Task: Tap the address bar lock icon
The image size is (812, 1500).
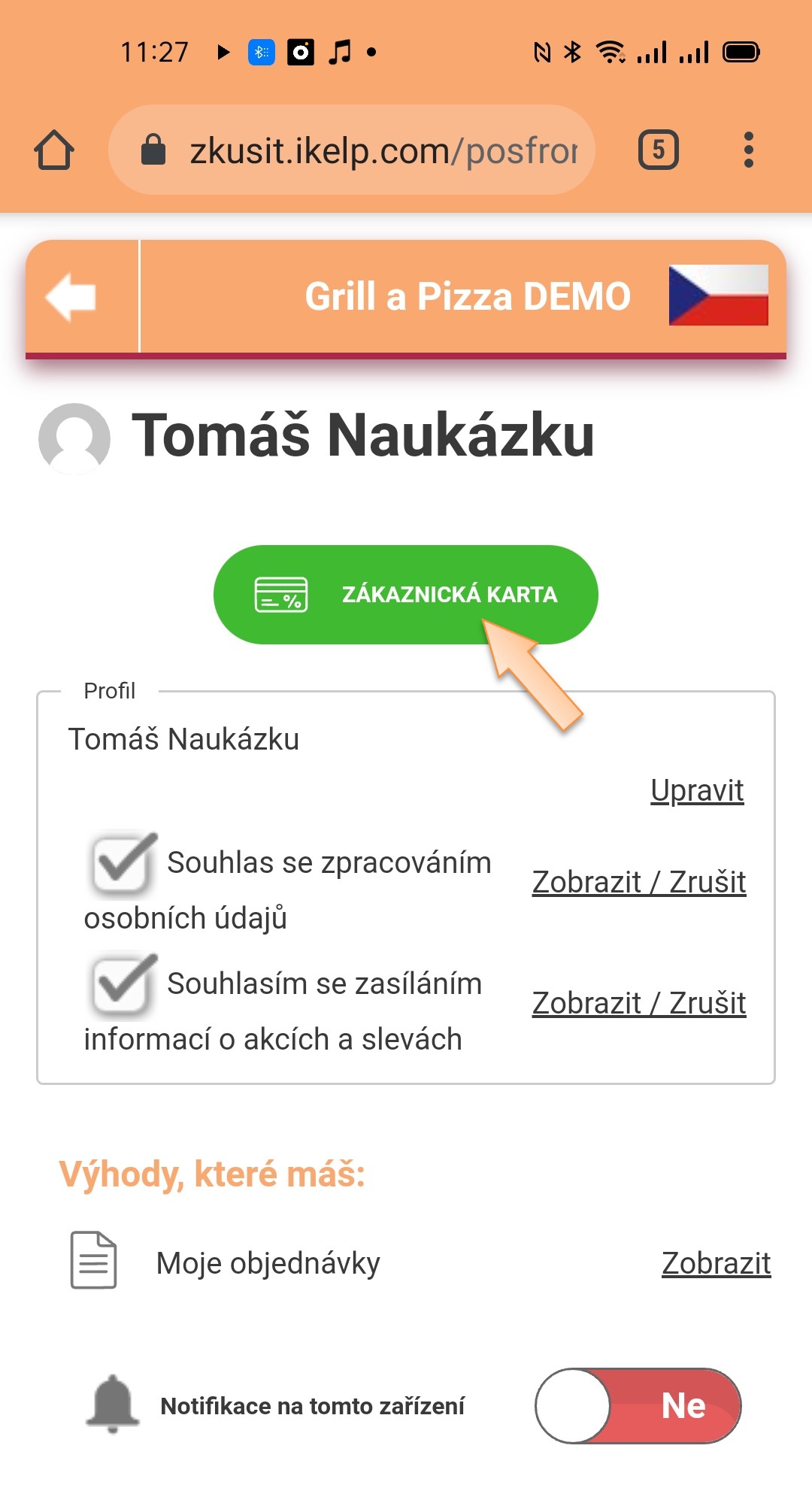Action: [x=153, y=150]
